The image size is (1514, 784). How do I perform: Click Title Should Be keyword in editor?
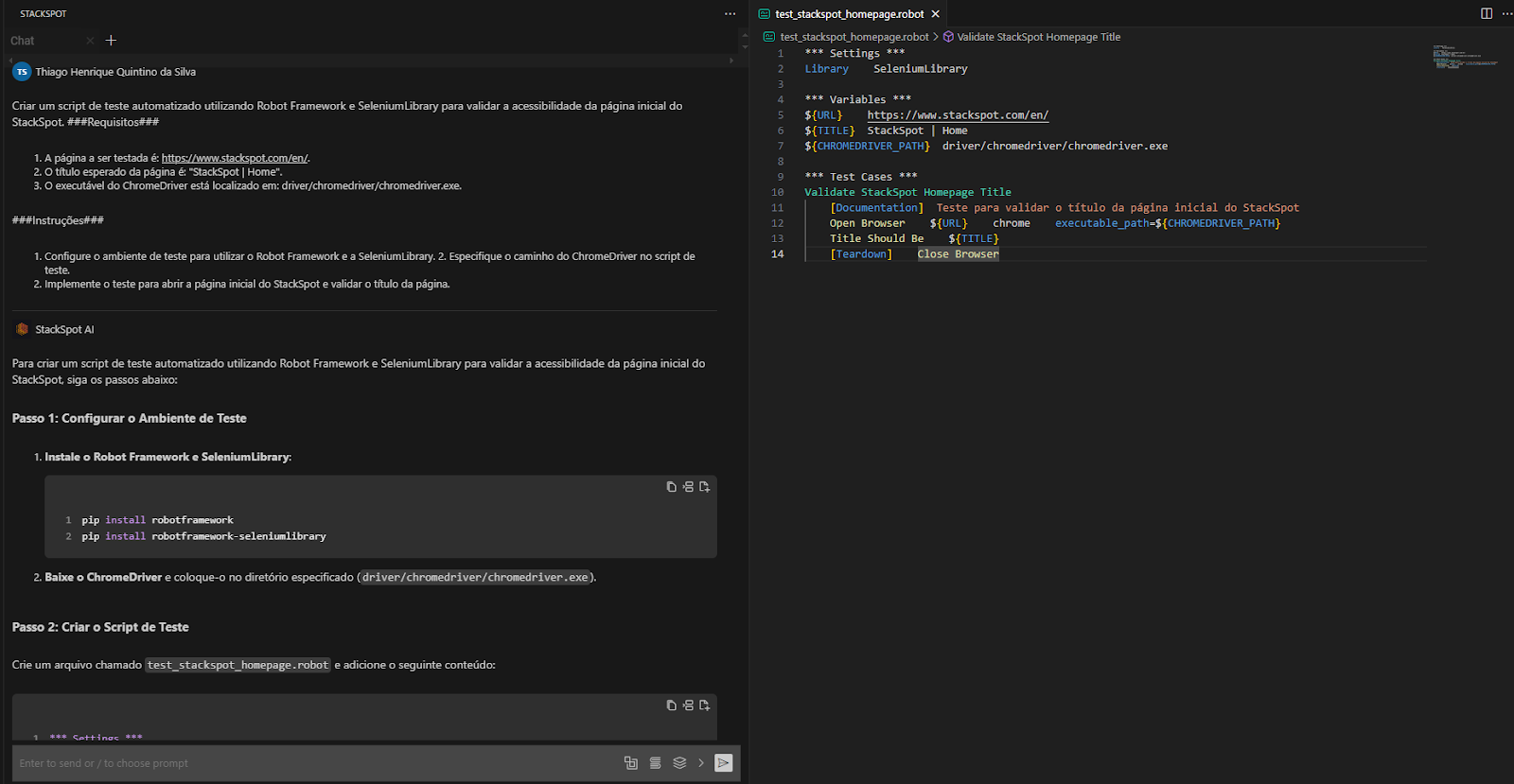point(876,239)
